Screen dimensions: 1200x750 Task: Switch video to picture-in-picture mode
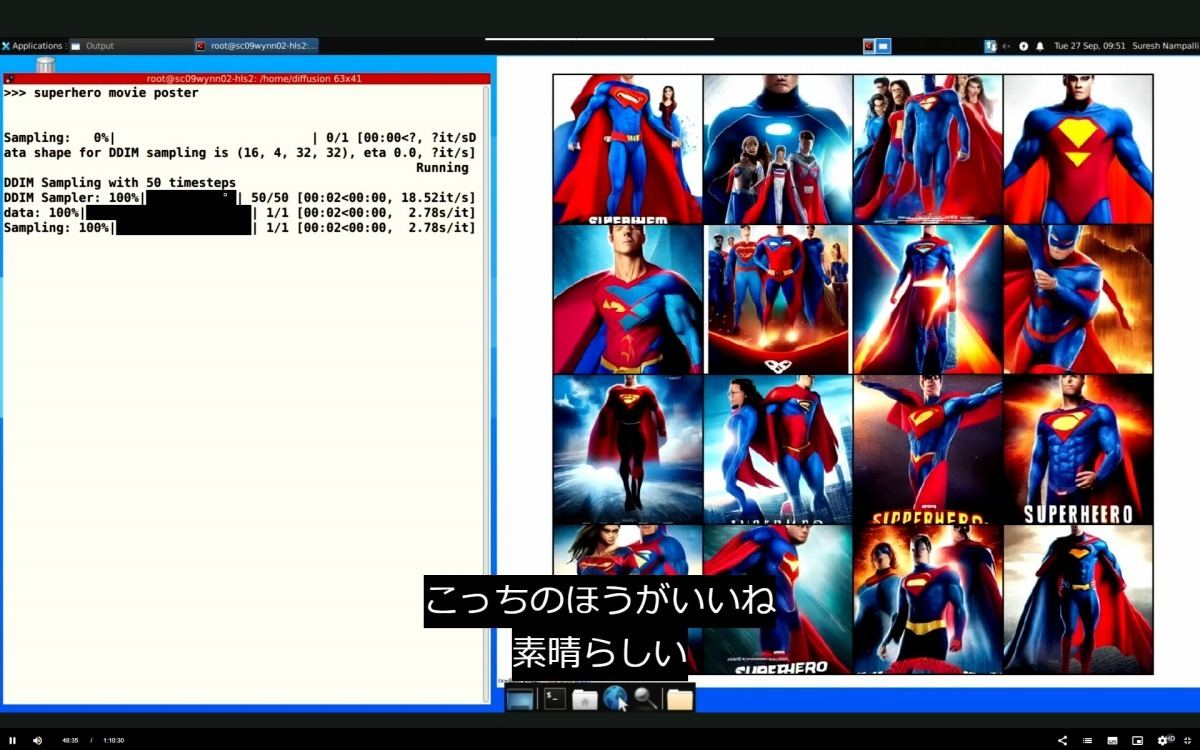[x=1137, y=740]
